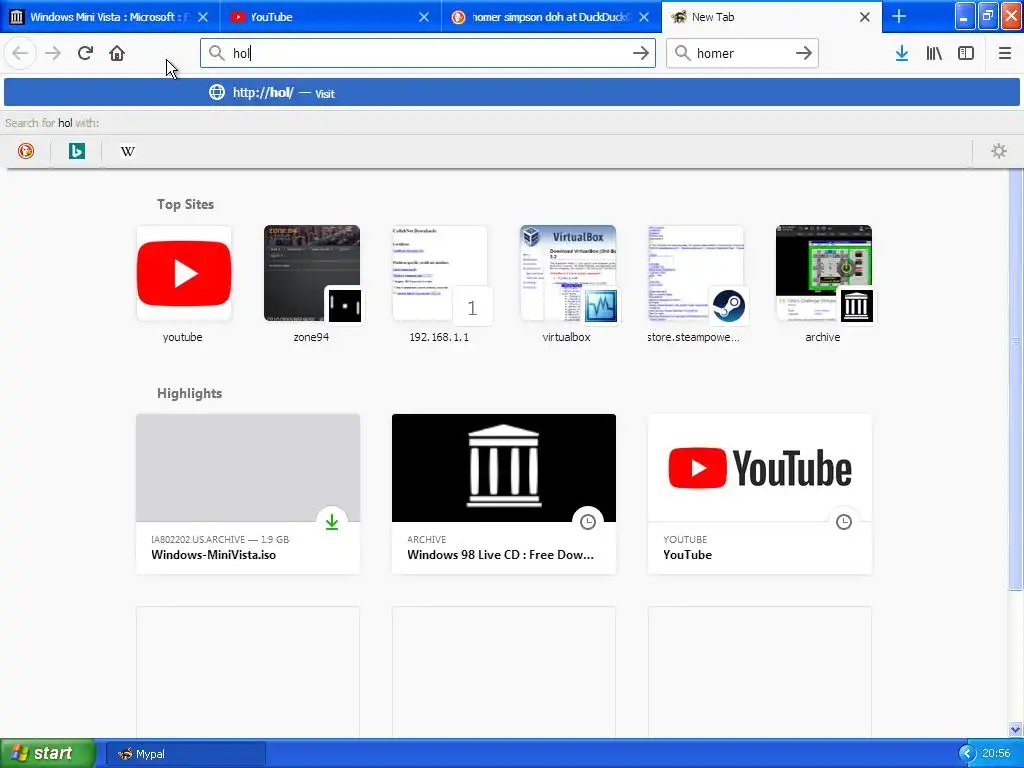
Task: Open search settings gear icon
Action: pyautogui.click(x=999, y=152)
